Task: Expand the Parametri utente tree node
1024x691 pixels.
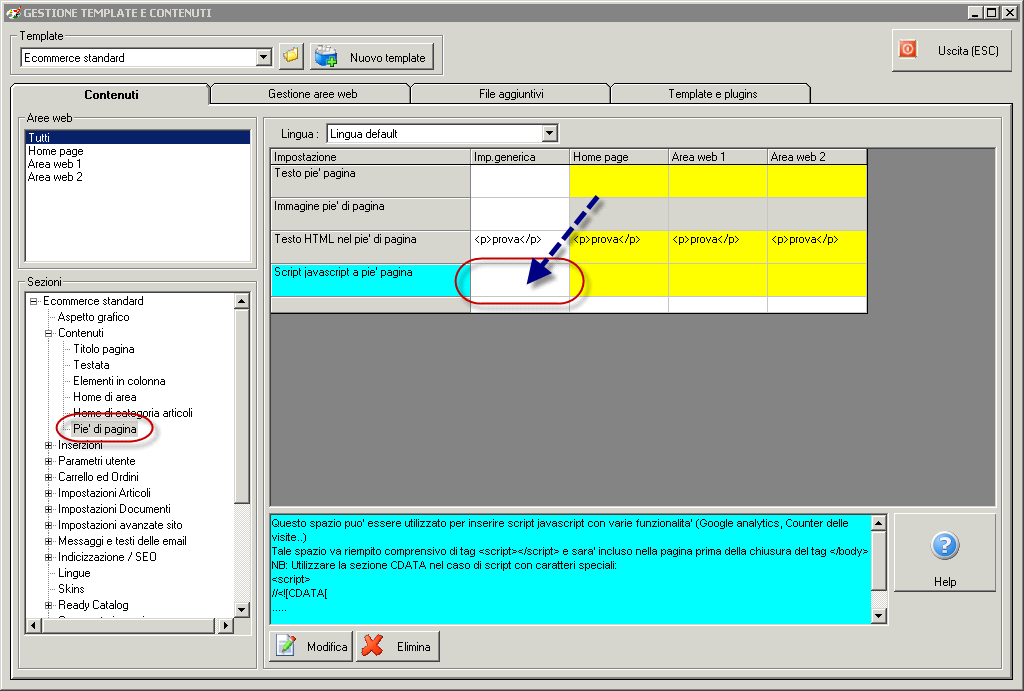Action: (48, 461)
